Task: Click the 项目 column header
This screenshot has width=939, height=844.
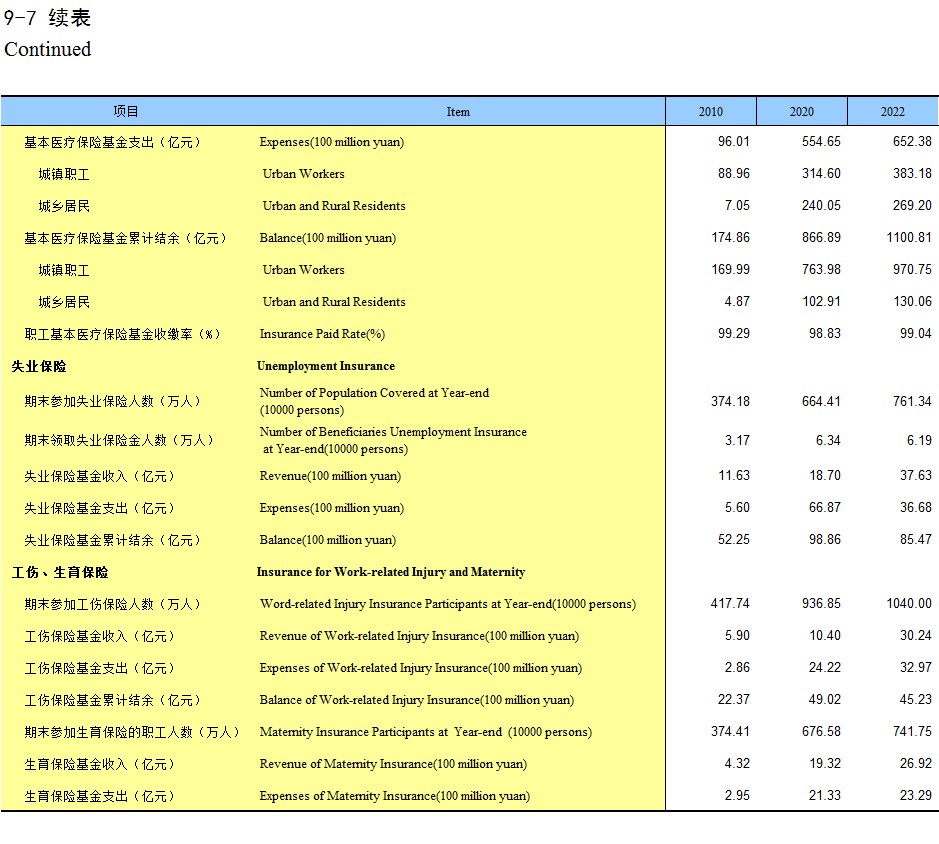Action: pyautogui.click(x=126, y=111)
